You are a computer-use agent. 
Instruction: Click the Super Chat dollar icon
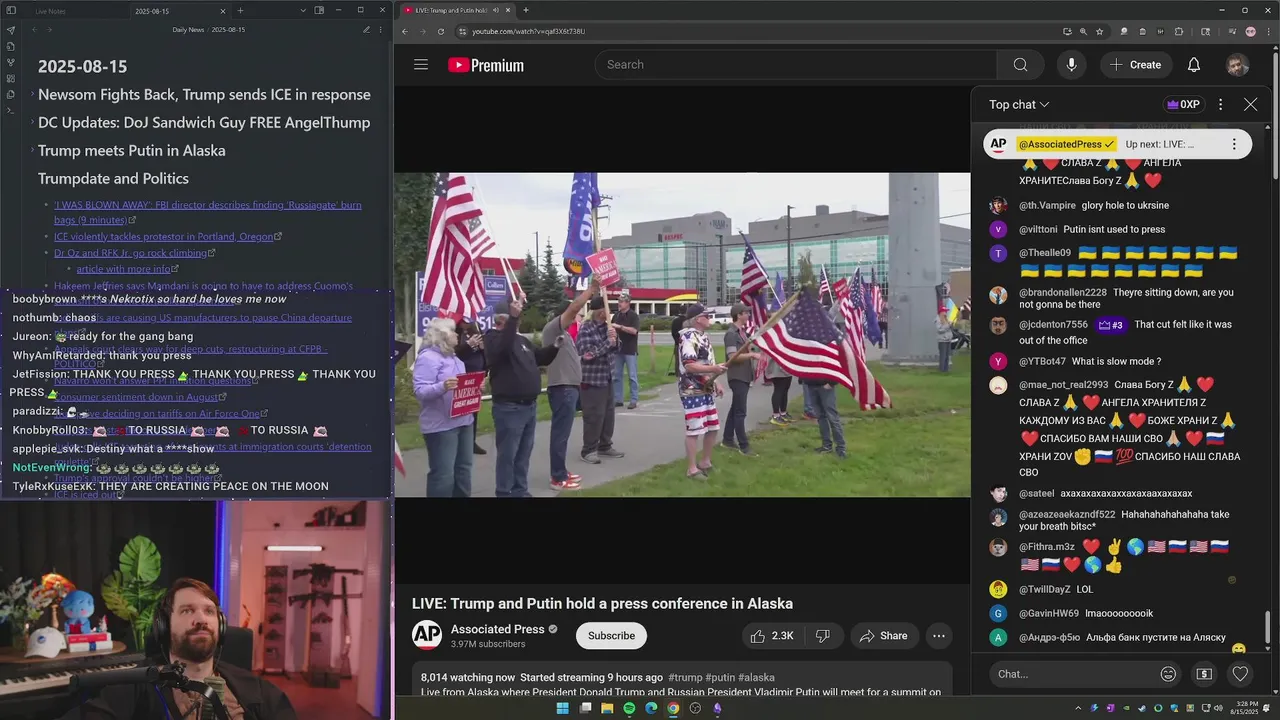[1204, 674]
